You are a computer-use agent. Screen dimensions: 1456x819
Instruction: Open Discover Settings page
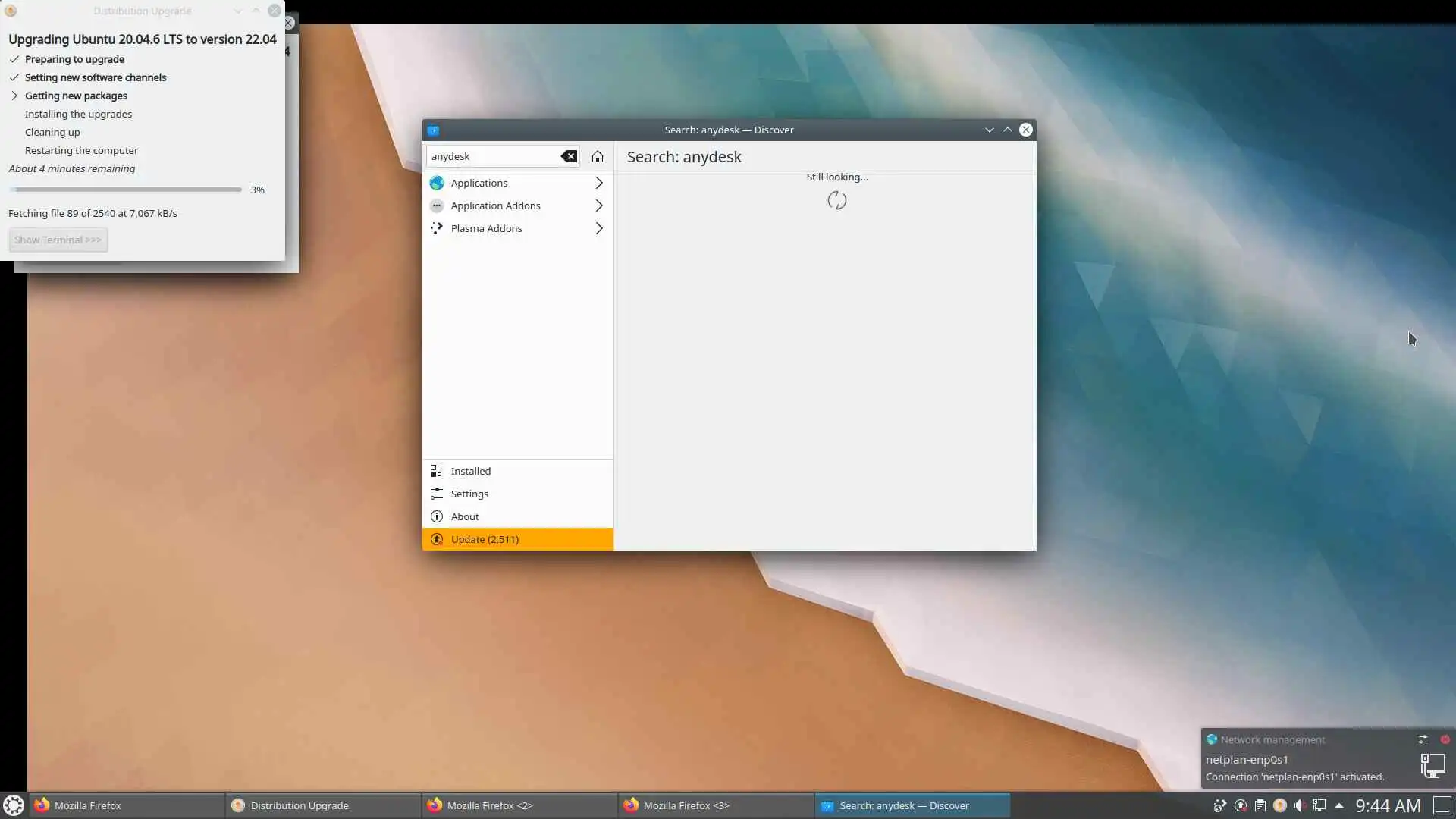tap(469, 494)
